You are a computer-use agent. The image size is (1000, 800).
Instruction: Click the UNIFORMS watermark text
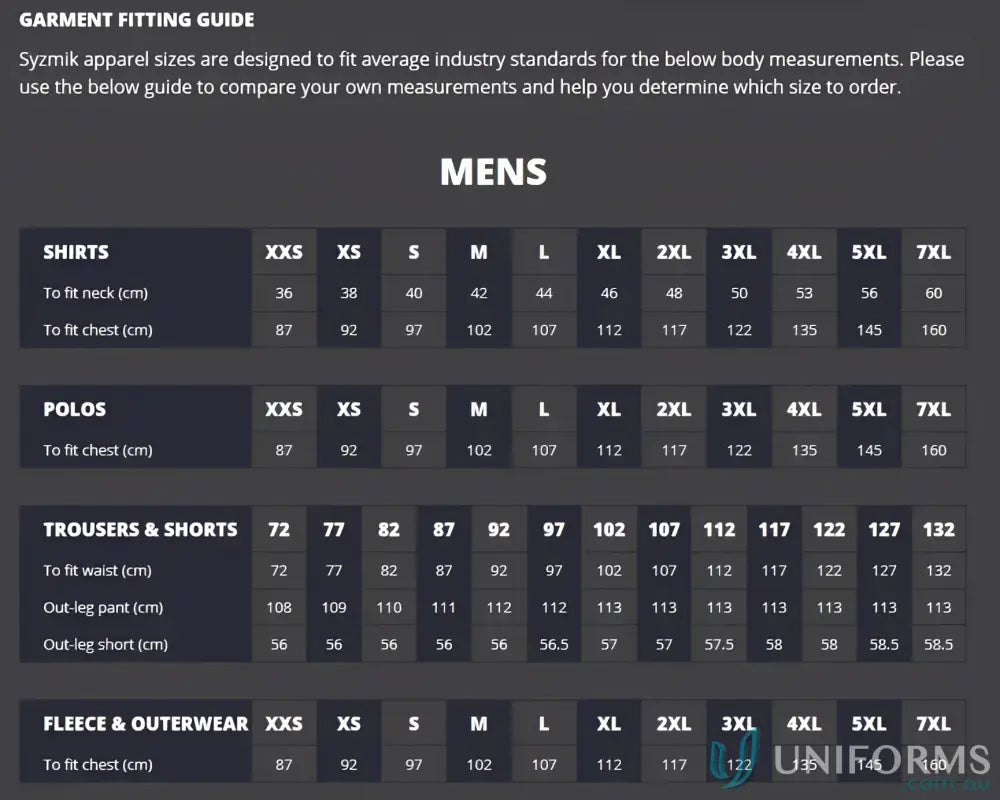[882, 760]
